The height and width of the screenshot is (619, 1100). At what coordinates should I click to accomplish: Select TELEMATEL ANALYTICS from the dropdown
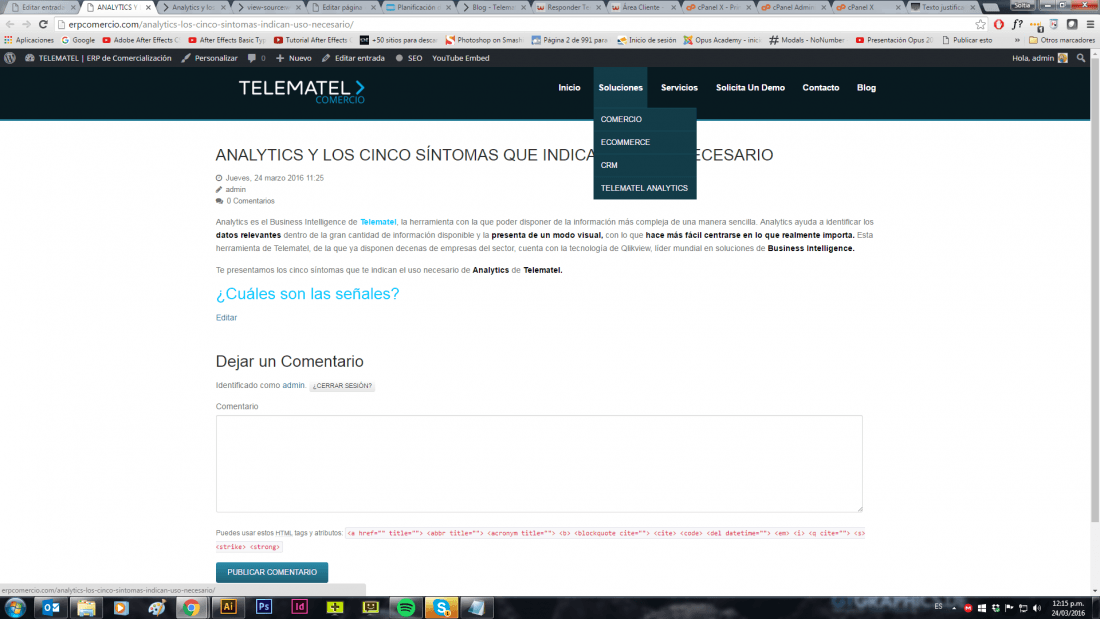tap(645, 188)
